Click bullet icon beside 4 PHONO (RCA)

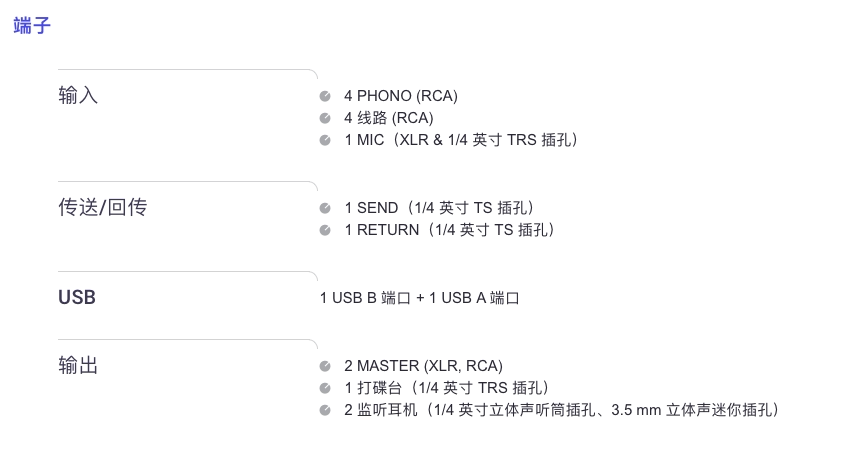[325, 96]
